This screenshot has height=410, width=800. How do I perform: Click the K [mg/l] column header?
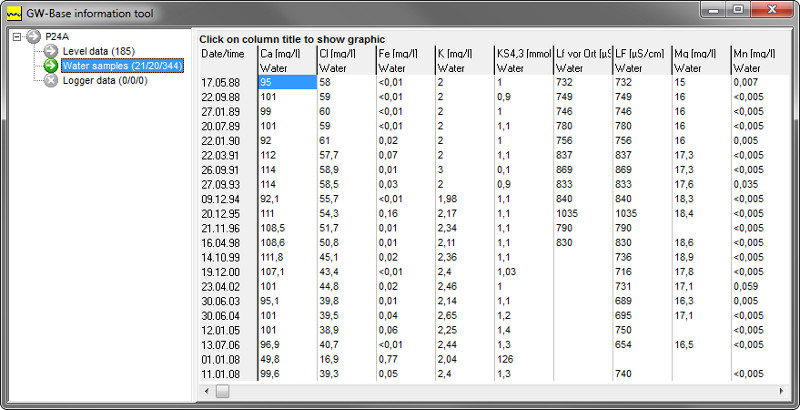tap(457, 52)
